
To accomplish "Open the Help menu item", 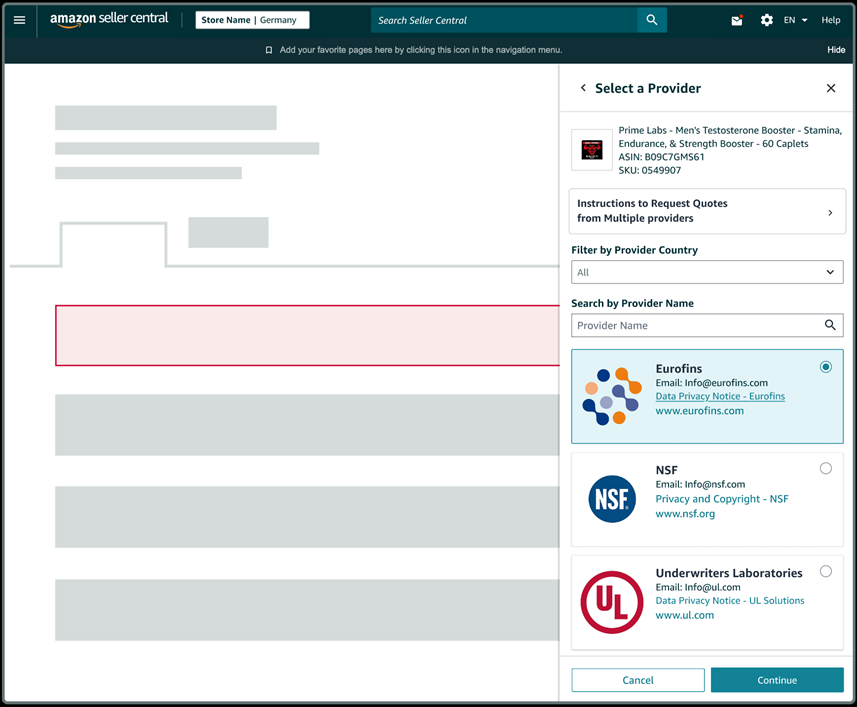I will coord(830,20).
